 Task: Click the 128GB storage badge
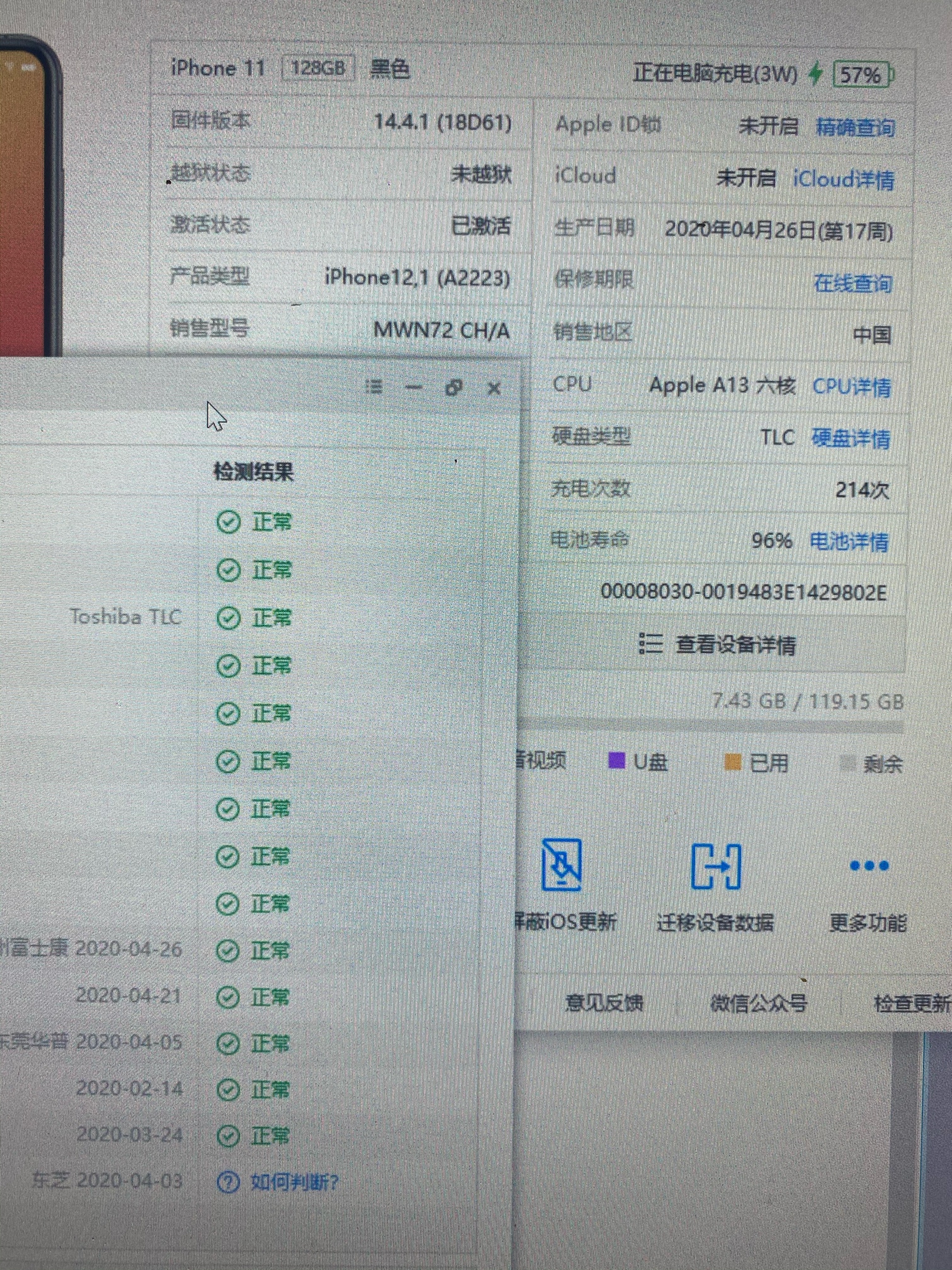[319, 68]
